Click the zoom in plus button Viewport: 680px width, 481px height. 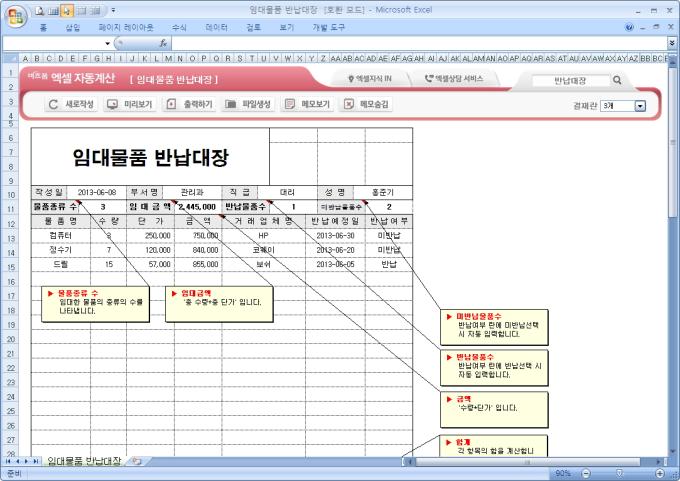click(x=660, y=473)
